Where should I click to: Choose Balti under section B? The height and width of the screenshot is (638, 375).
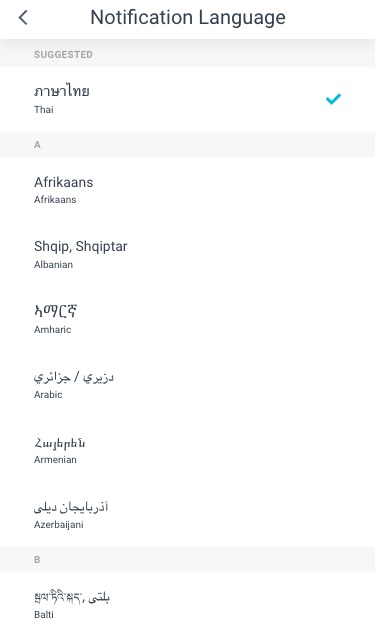188,605
